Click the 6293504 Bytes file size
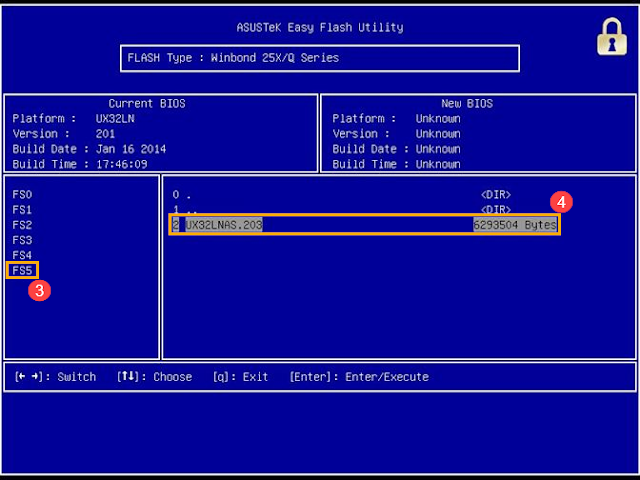640x480 pixels. click(x=515, y=225)
